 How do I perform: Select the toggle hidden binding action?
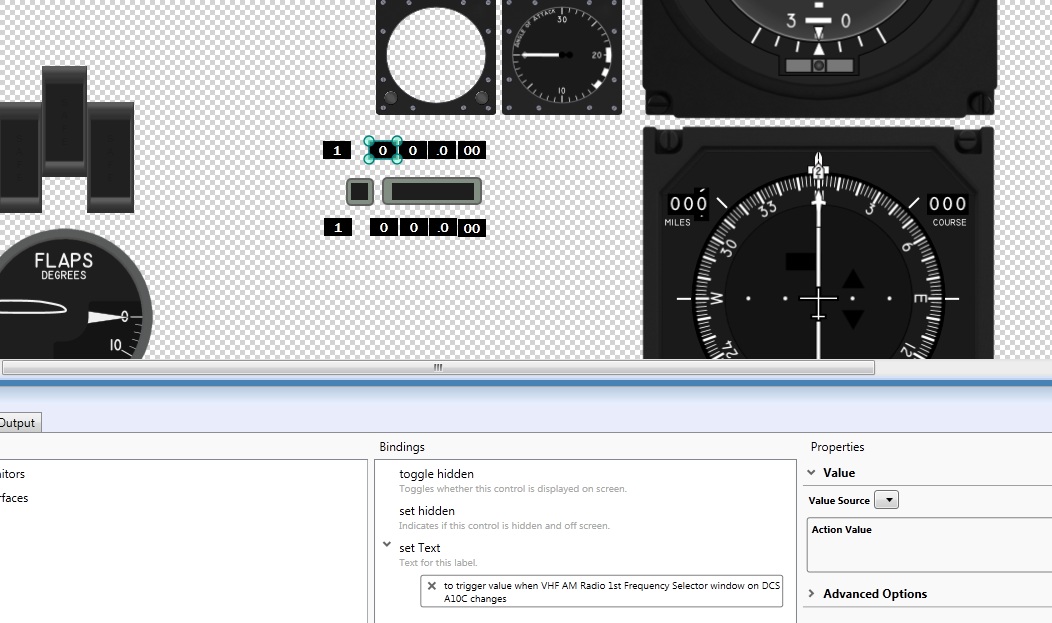(436, 473)
